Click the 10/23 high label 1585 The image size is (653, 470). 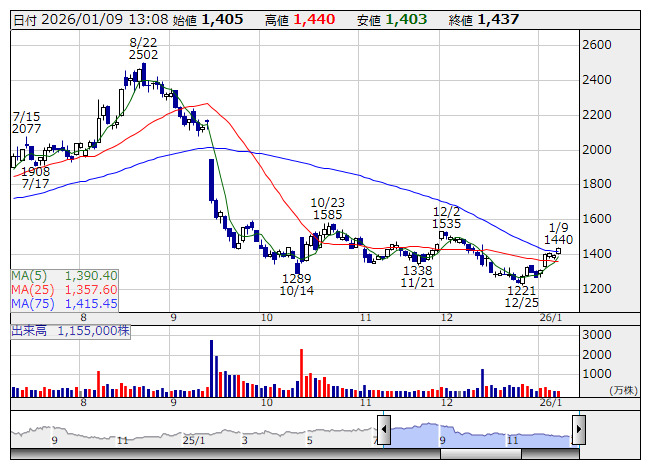pyautogui.click(x=326, y=214)
